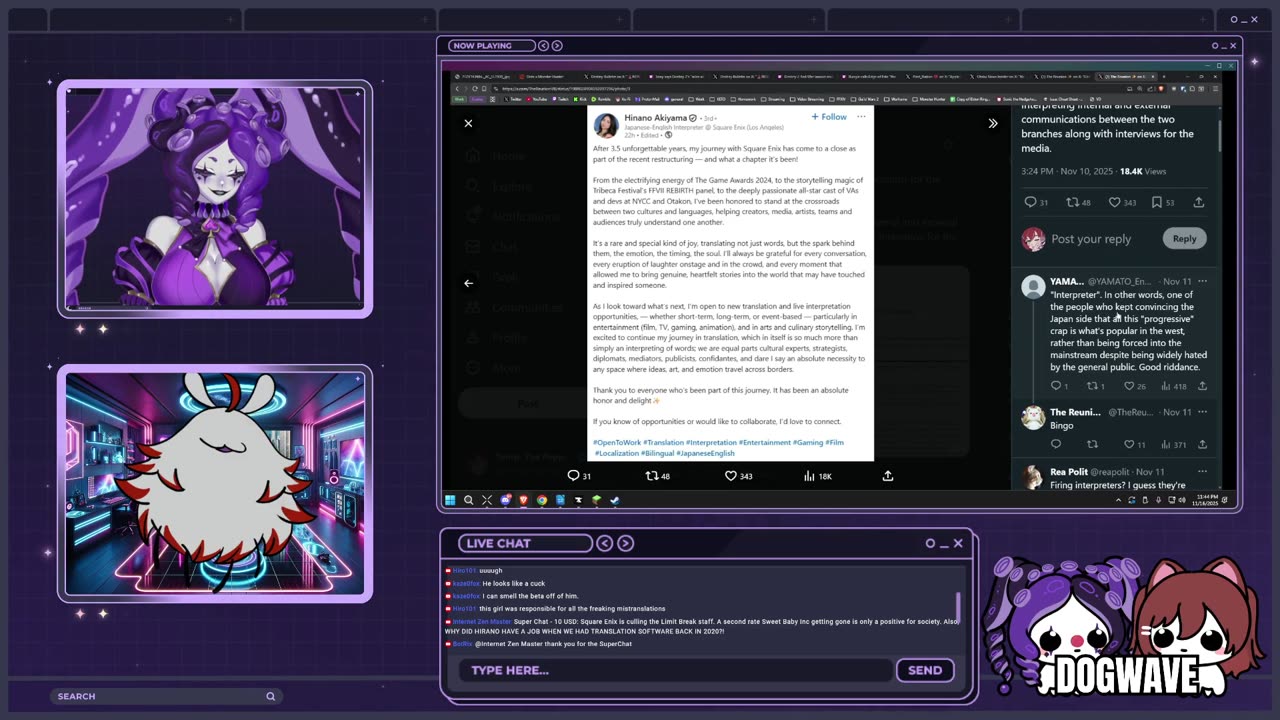Reply to The Reunion's 'Bingo' comment

(1055, 444)
